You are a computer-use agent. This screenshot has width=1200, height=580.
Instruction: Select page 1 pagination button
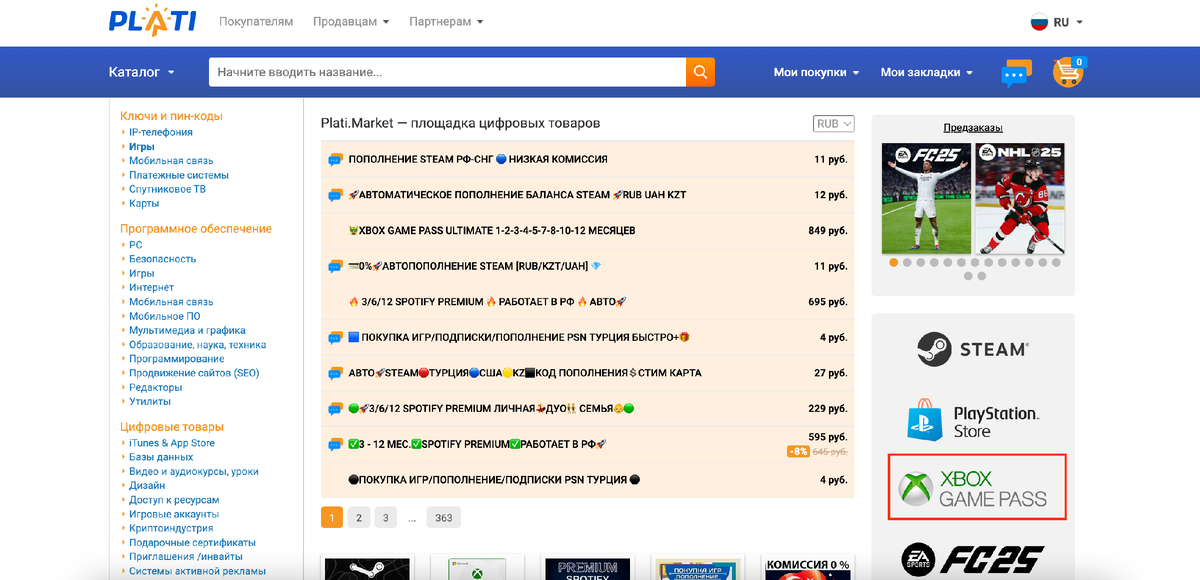332,517
